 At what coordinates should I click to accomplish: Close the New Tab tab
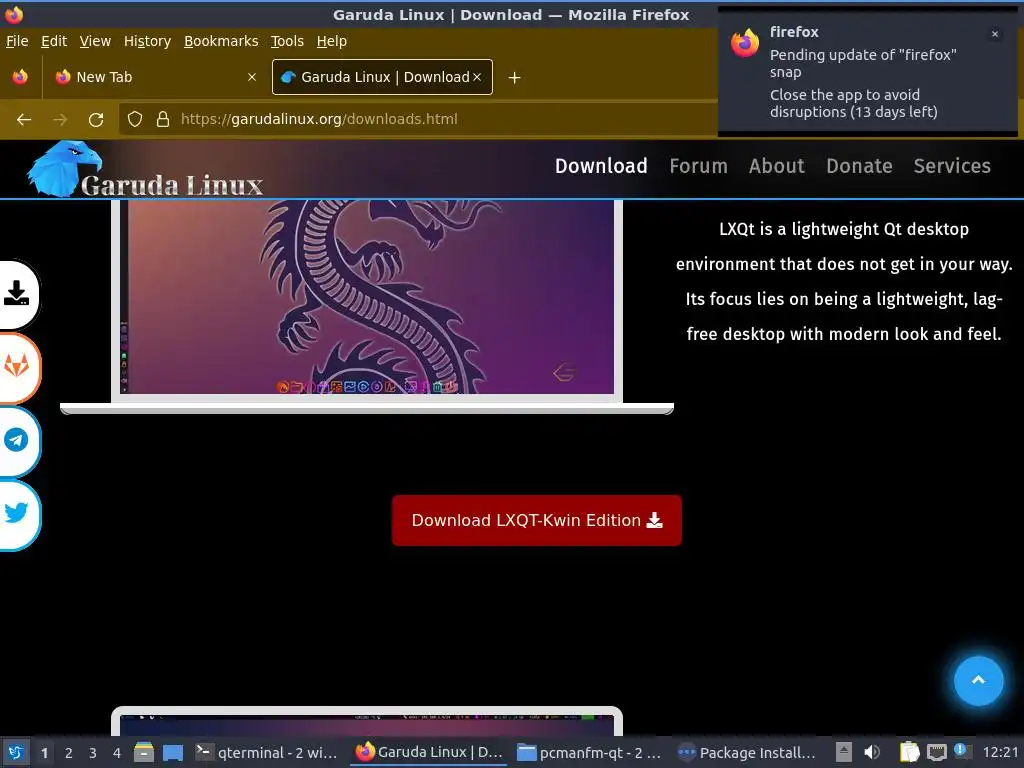252,77
